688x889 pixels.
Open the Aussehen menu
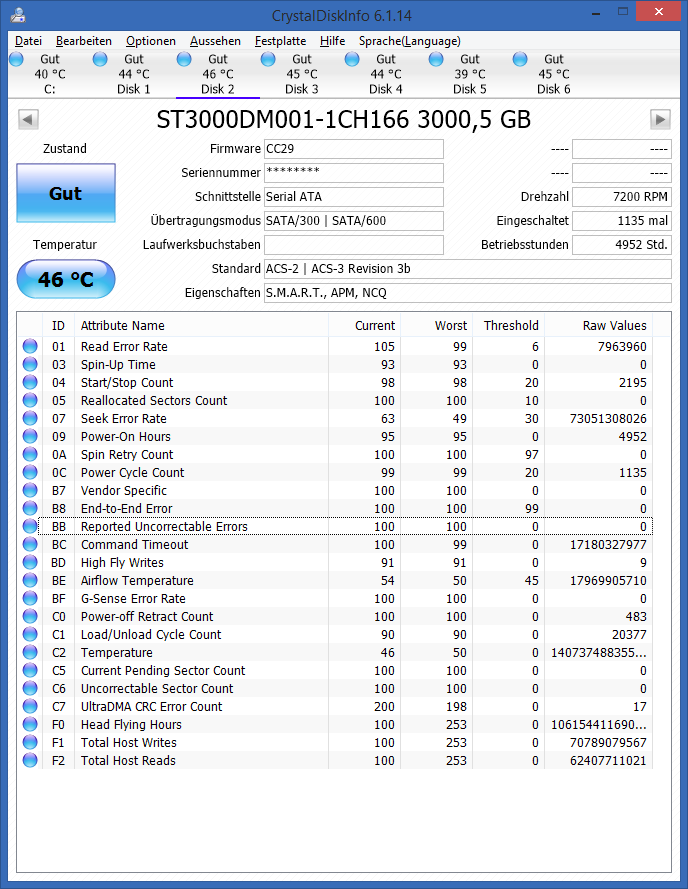[215, 41]
